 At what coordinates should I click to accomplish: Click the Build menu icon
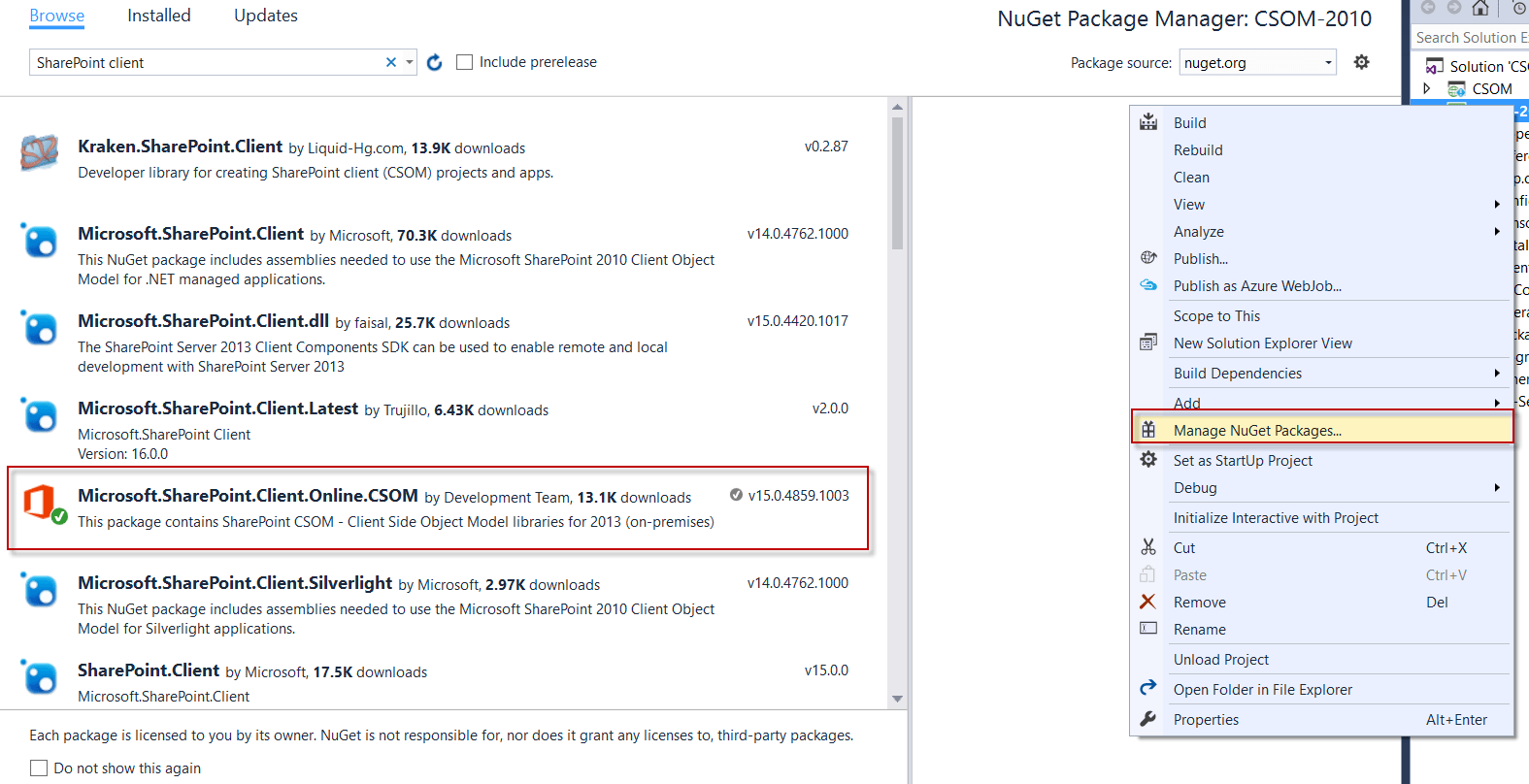tap(1148, 122)
